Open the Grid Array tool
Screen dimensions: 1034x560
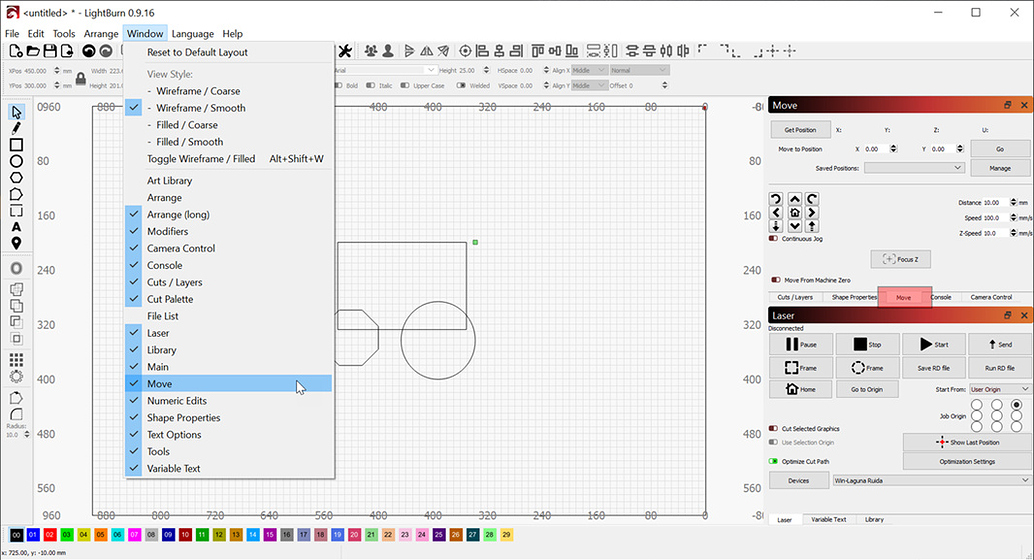click(x=16, y=359)
